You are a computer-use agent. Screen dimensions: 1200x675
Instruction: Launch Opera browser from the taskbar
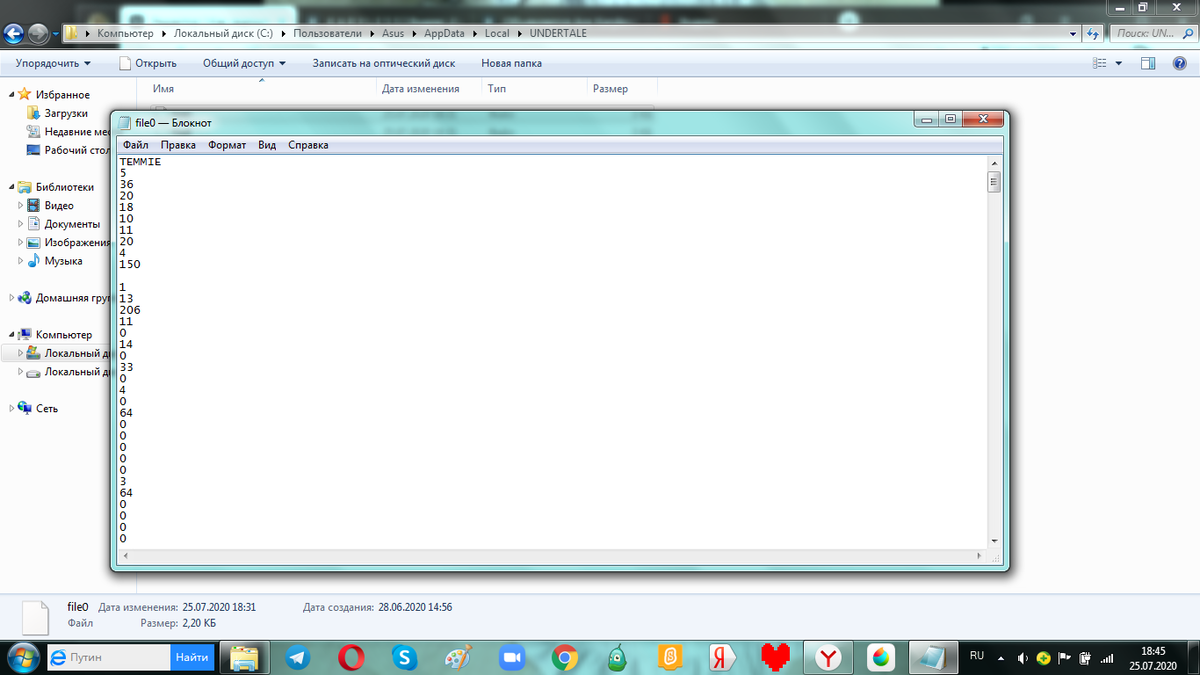(351, 657)
